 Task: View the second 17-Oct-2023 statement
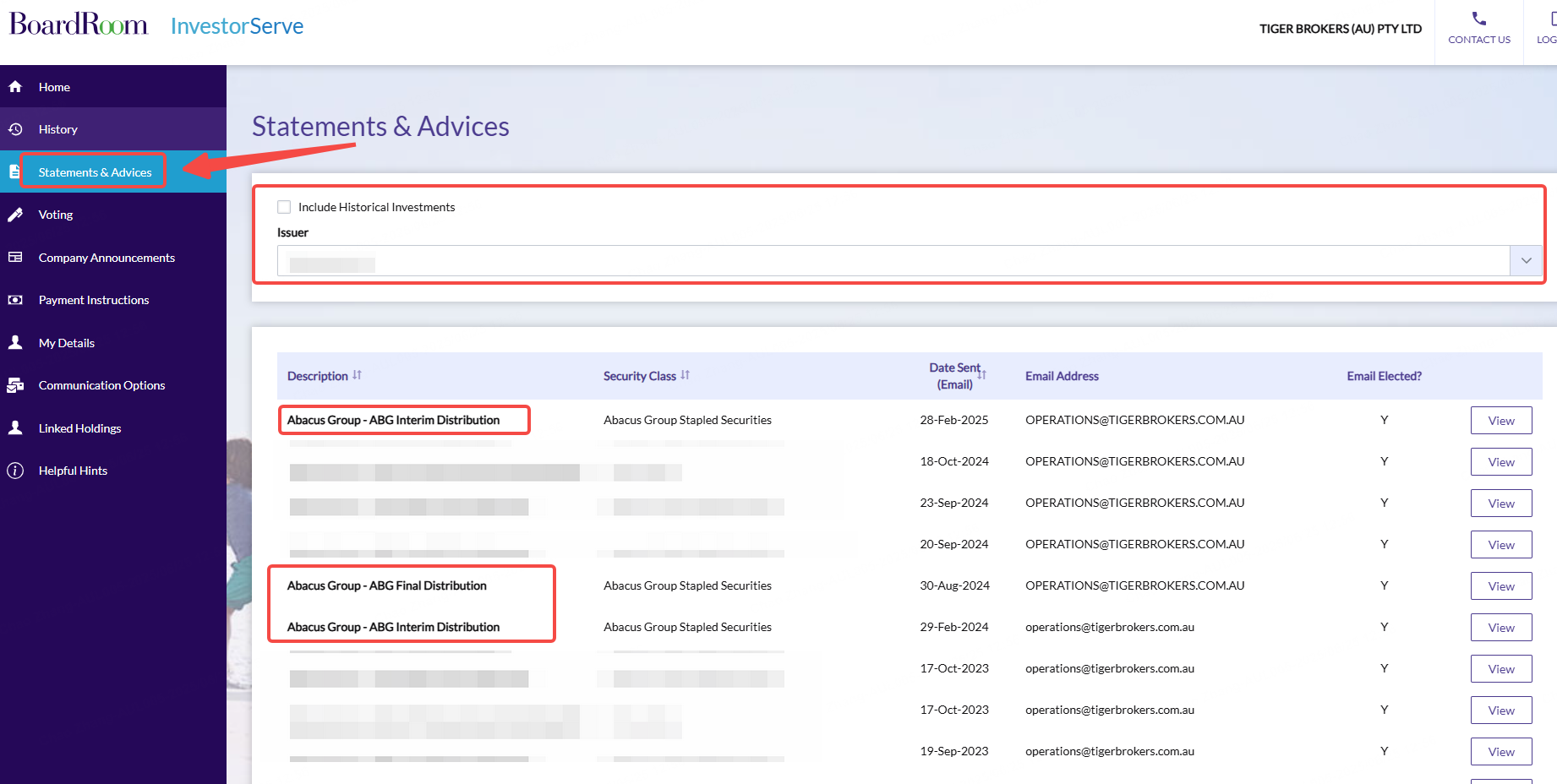[1501, 710]
